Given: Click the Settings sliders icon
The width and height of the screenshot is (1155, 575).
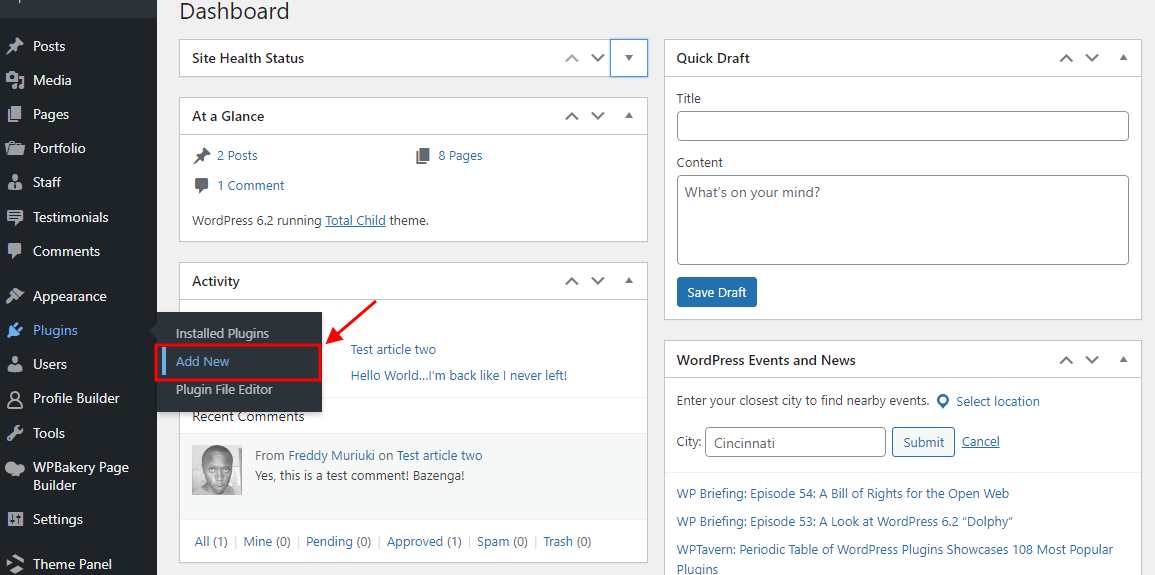Looking at the screenshot, I should pyautogui.click(x=15, y=519).
